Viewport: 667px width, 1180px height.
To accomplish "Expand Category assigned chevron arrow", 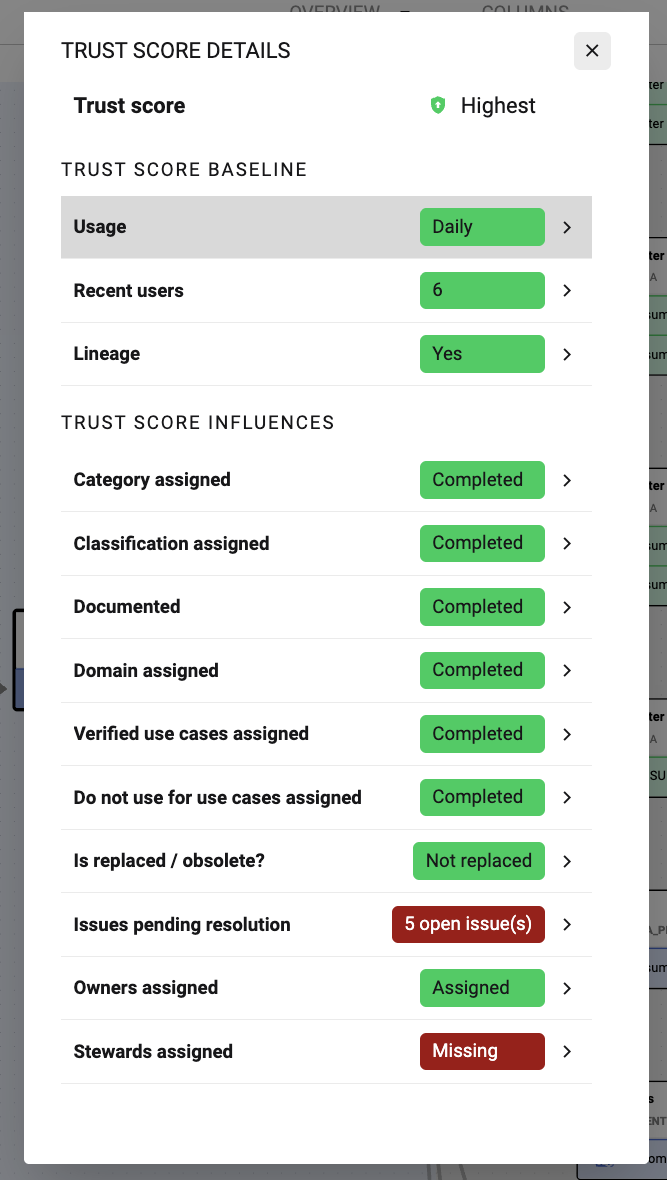I will pyautogui.click(x=567, y=480).
